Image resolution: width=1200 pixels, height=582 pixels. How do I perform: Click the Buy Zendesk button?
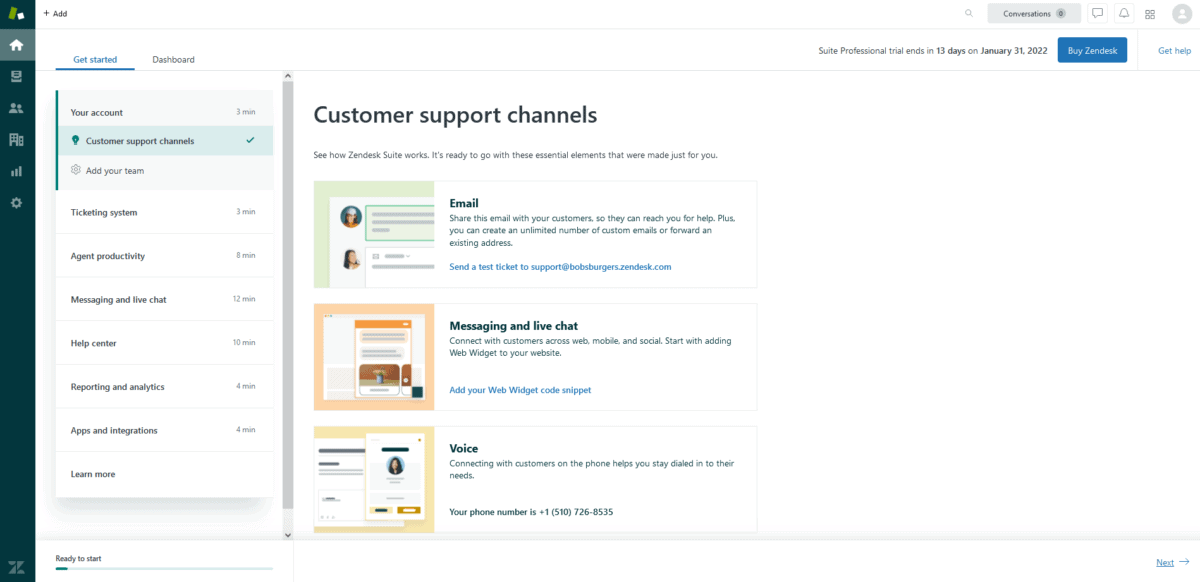pyautogui.click(x=1092, y=49)
